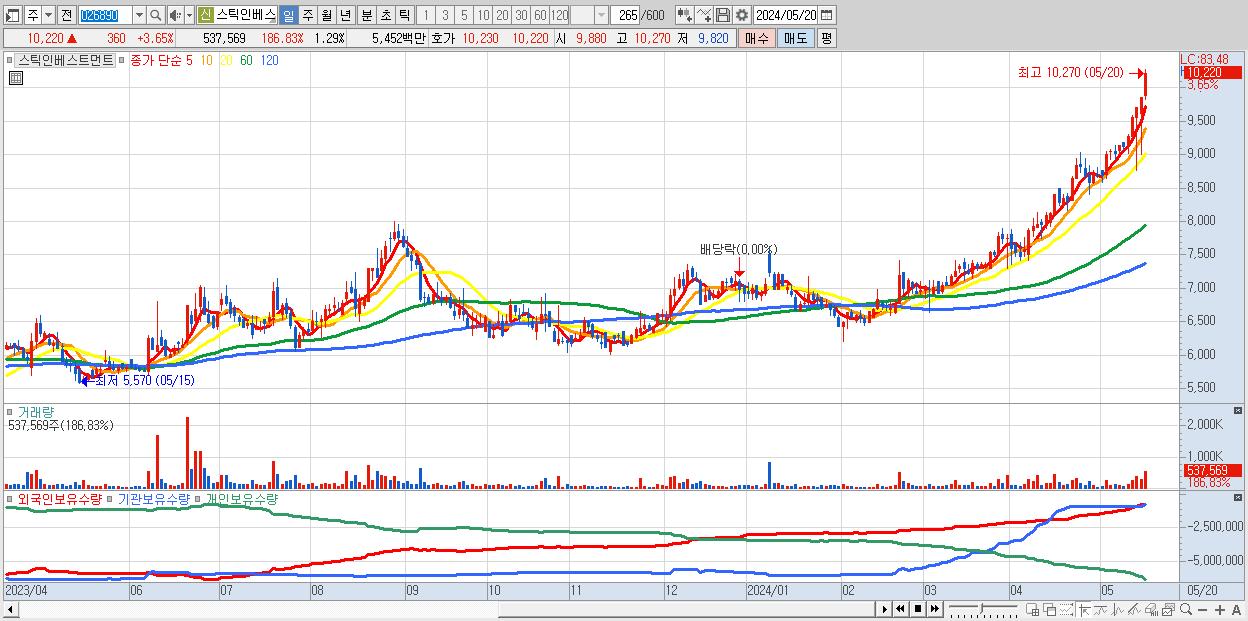Click yellow 20 moving-average color label
The width and height of the screenshot is (1248, 621).
click(x=225, y=60)
